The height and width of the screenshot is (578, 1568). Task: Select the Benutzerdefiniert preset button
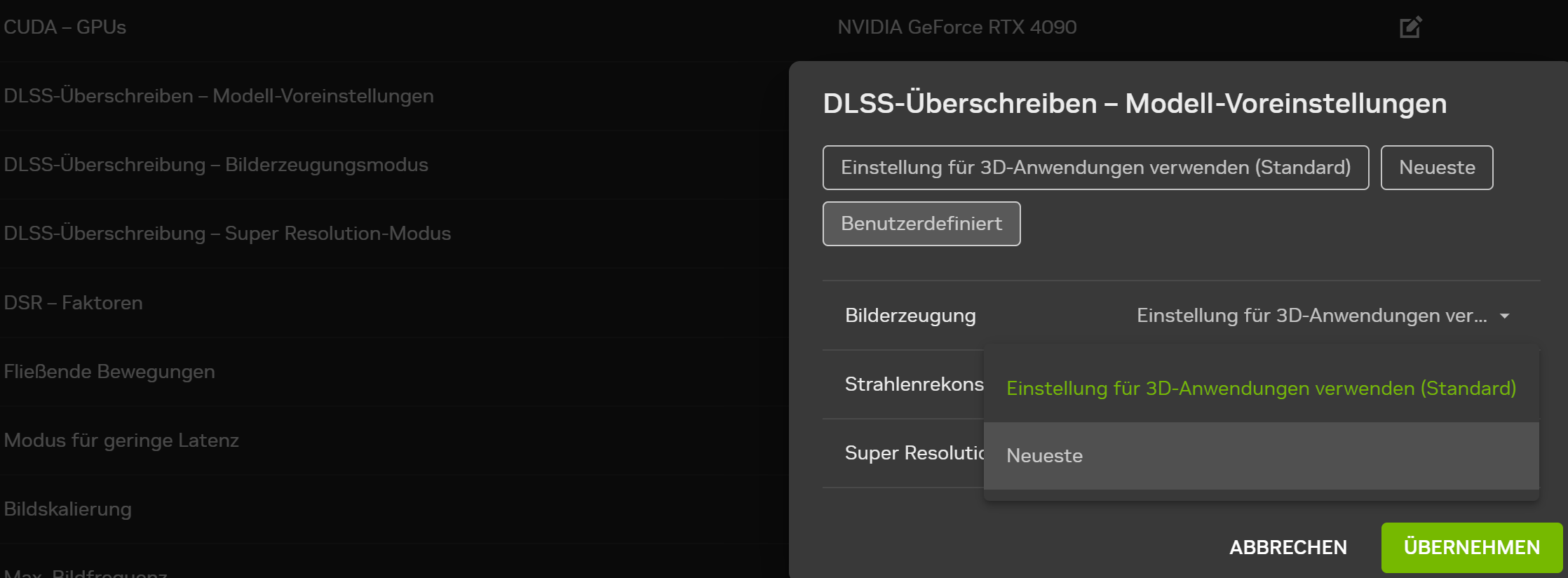pyautogui.click(x=921, y=224)
